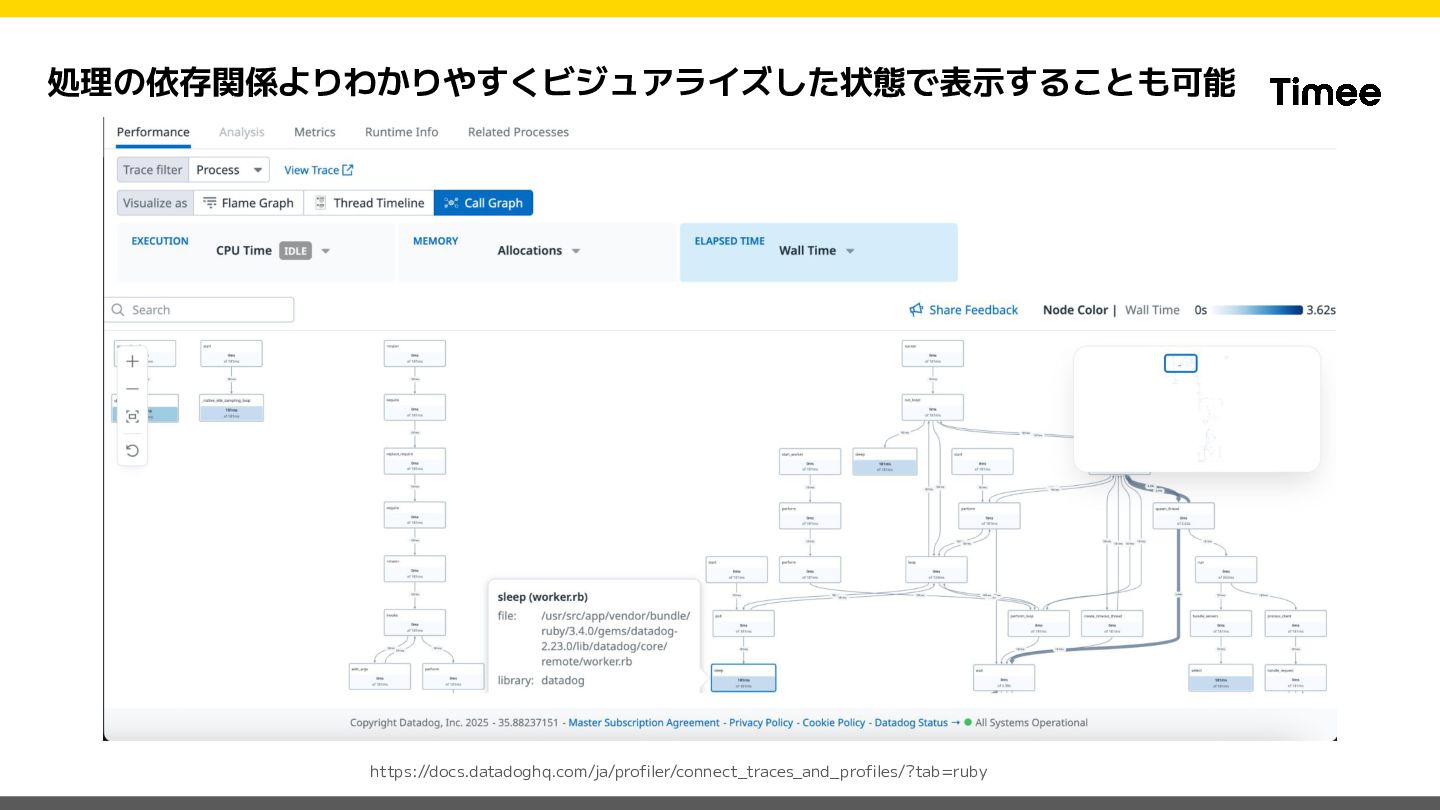Click the 'sleep (worker.rb)' tooltip title
Screen dimensions: 1440x810
point(543,597)
